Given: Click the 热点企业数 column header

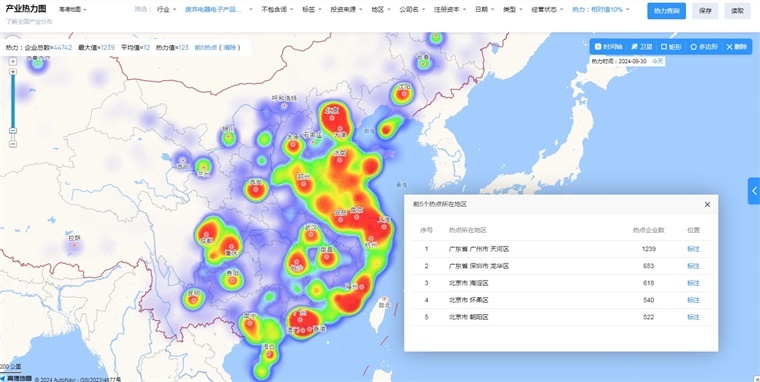Looking at the screenshot, I should (649, 230).
